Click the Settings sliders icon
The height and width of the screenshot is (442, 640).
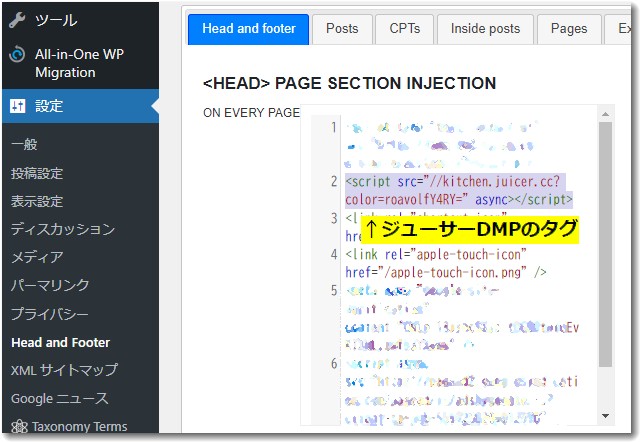(18, 106)
